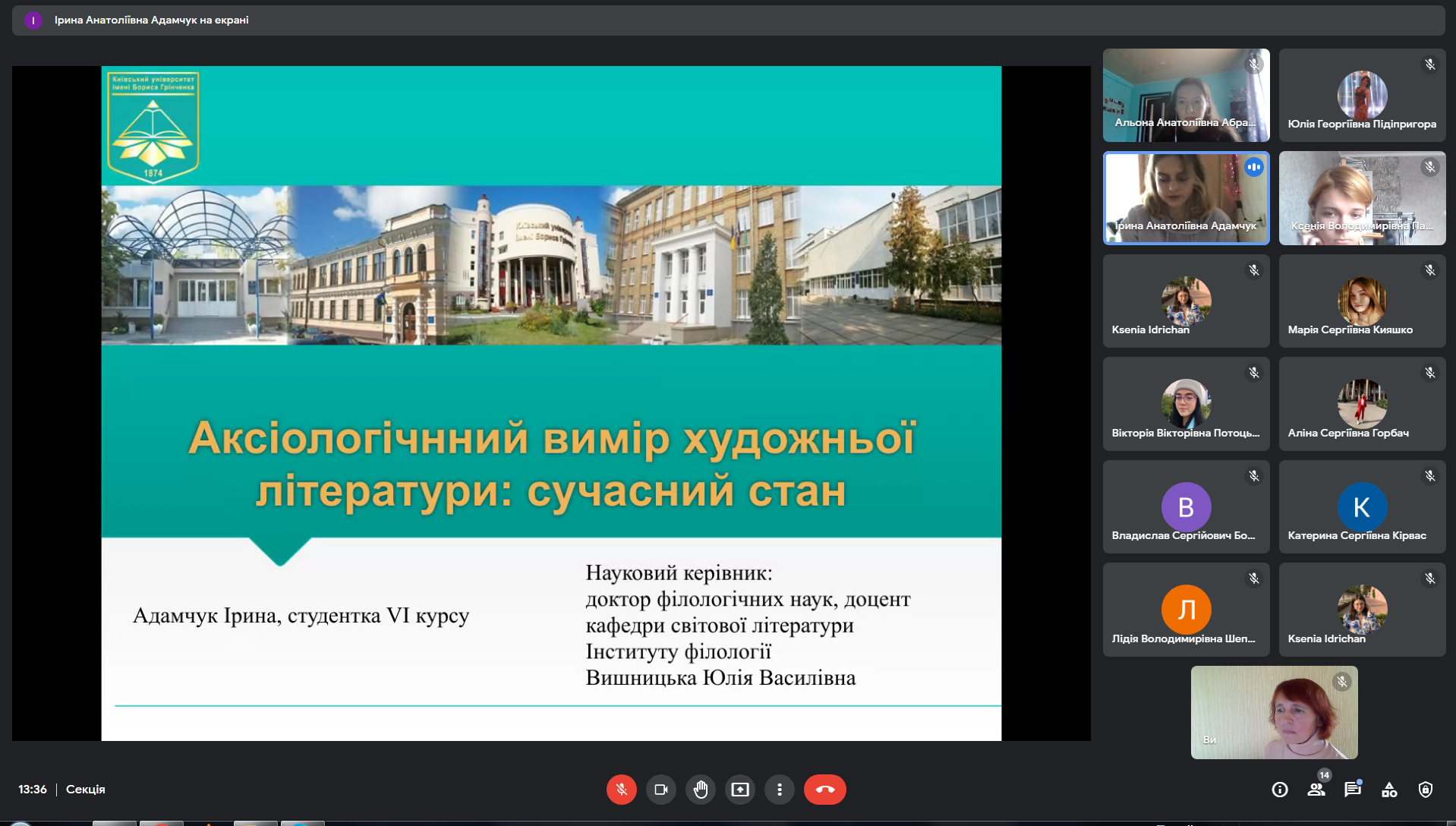This screenshot has width=1456, height=826.
Task: Select Ірина Анатоліївна Адамчук's video tile
Action: (x=1185, y=198)
